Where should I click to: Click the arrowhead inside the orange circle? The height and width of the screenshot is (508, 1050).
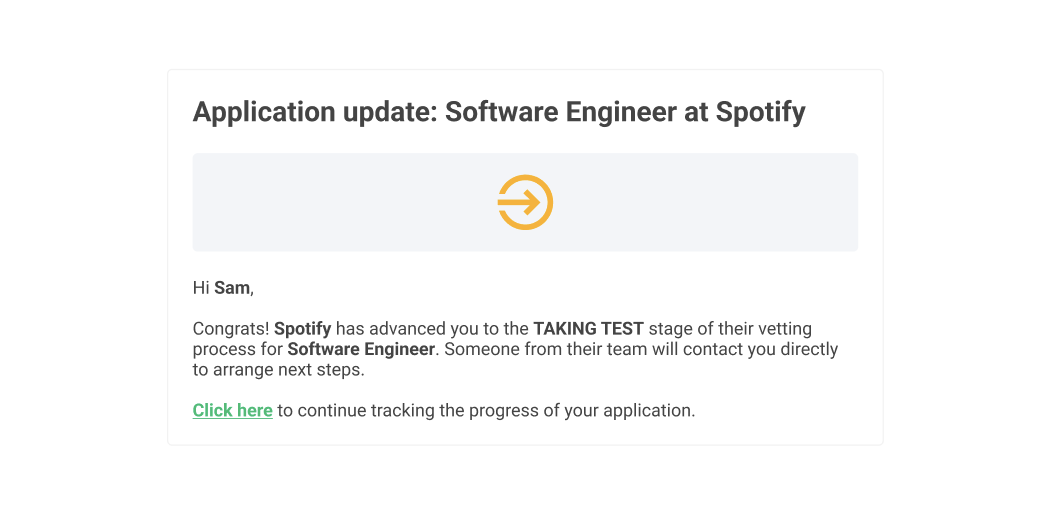(x=532, y=202)
